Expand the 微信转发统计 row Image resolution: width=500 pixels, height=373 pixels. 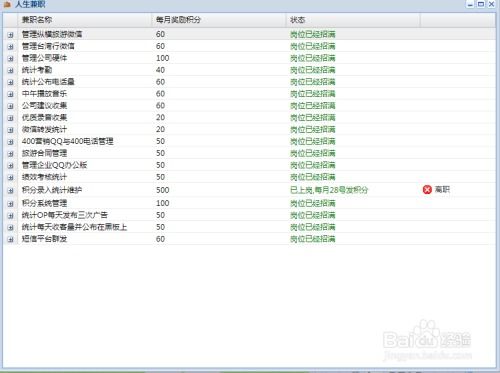pos(10,130)
